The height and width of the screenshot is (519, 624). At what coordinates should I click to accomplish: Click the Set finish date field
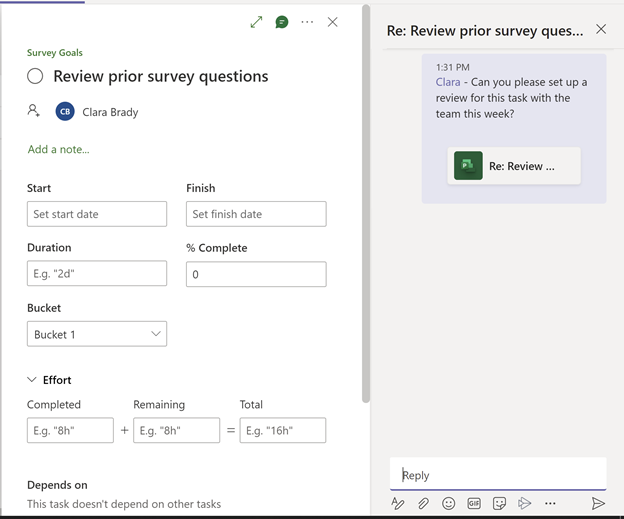(256, 214)
